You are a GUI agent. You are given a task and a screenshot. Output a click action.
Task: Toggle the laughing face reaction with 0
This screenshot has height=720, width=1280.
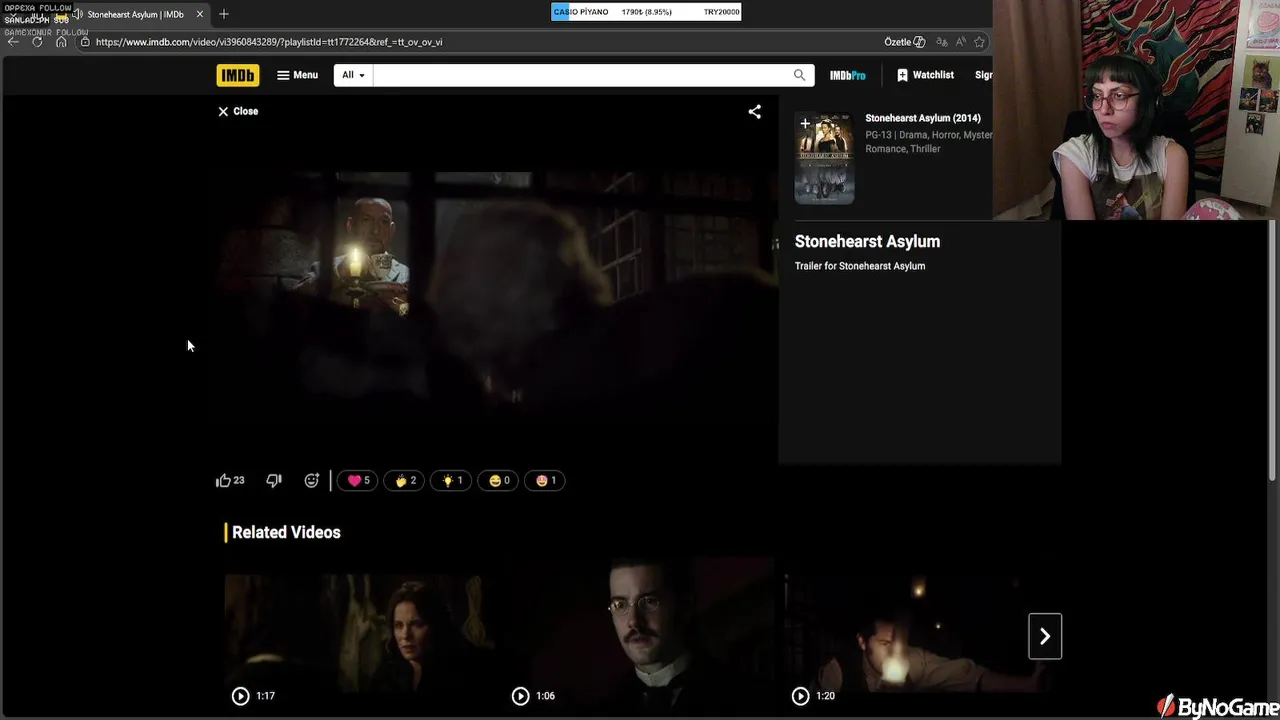498,480
